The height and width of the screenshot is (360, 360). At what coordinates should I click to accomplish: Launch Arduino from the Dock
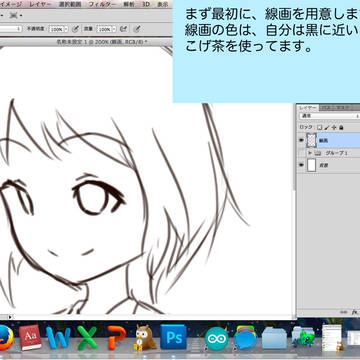216,339
